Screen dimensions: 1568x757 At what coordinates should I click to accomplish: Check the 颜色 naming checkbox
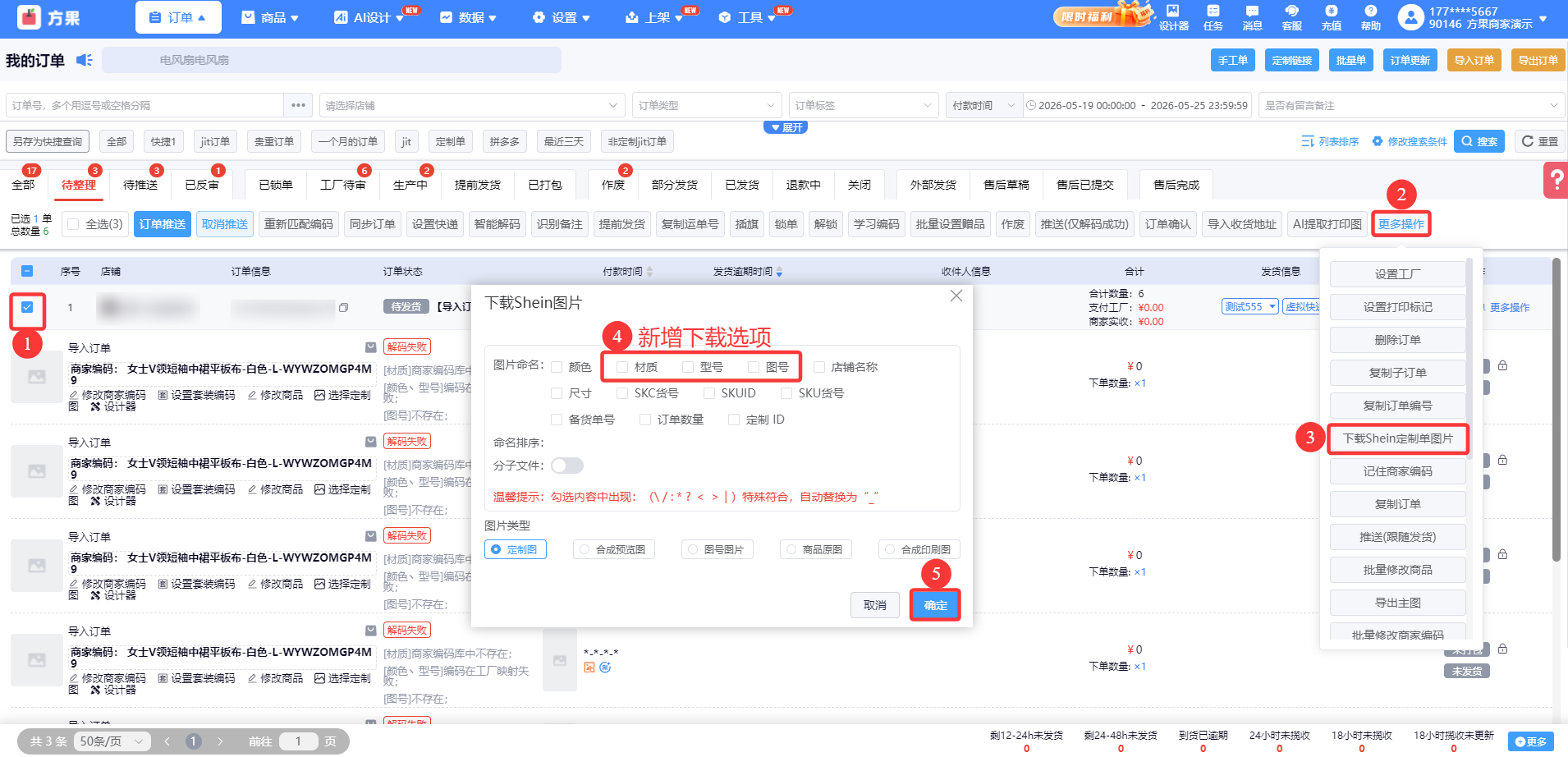tap(557, 367)
